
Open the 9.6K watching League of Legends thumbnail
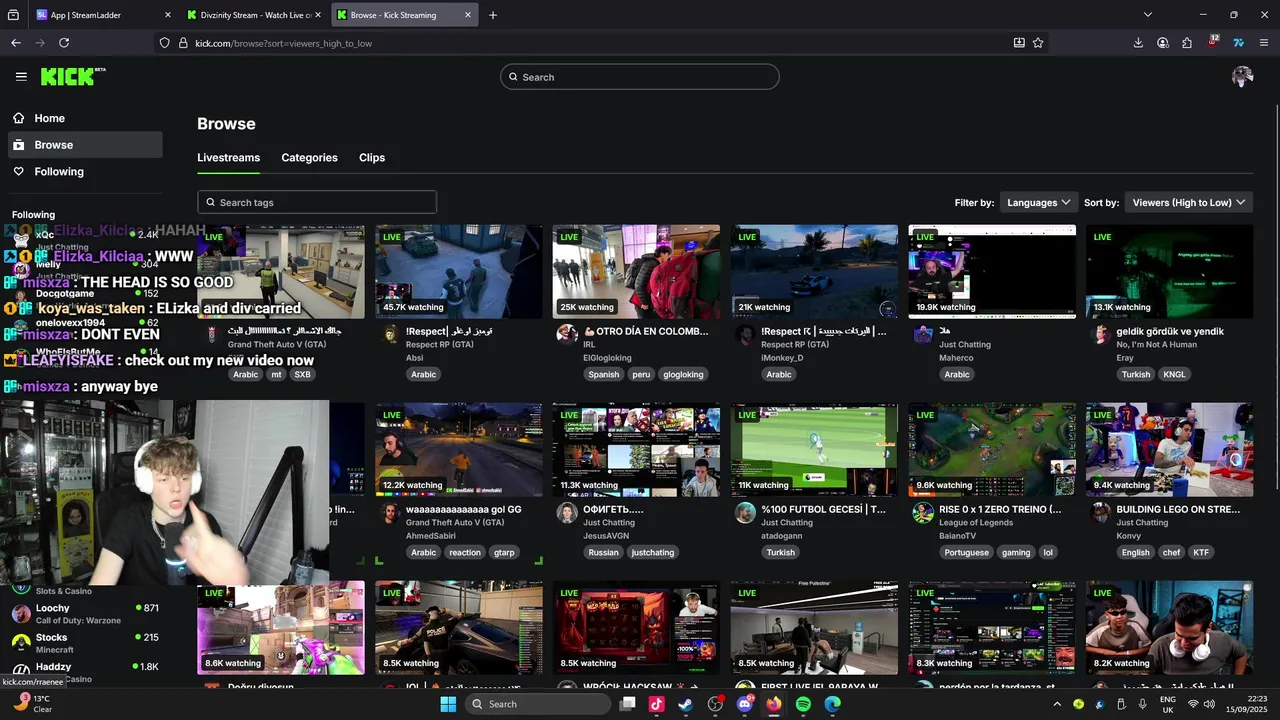[992, 449]
